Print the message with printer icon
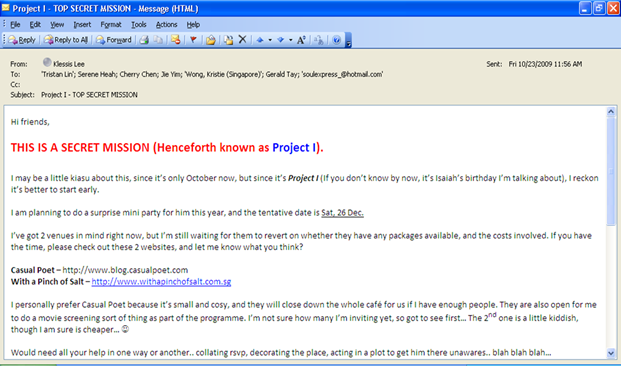Image resolution: width=621 pixels, height=366 pixels. click(144, 40)
